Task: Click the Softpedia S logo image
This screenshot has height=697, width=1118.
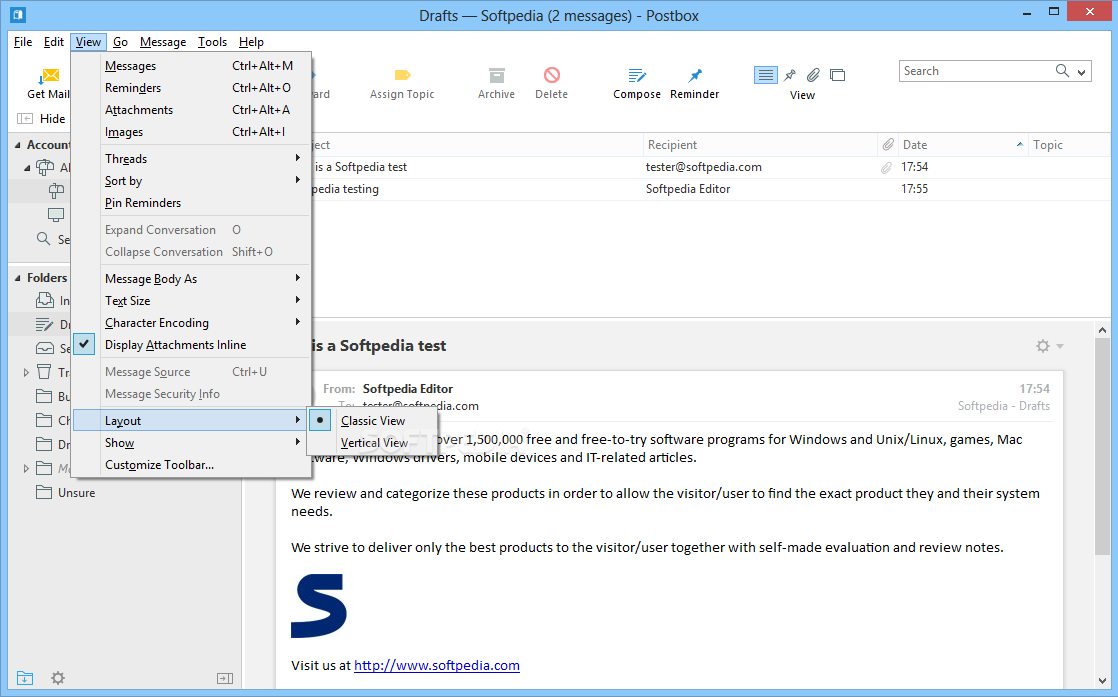Action: [x=319, y=606]
